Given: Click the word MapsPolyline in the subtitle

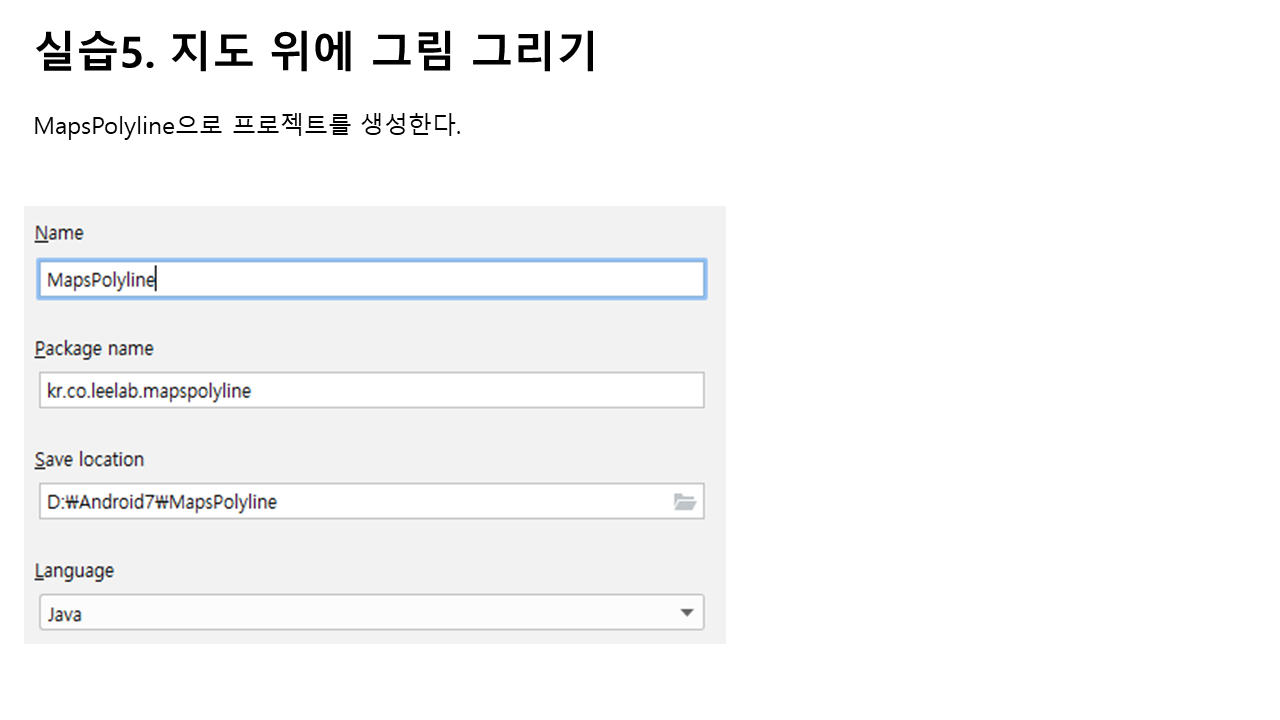Looking at the screenshot, I should [104, 126].
